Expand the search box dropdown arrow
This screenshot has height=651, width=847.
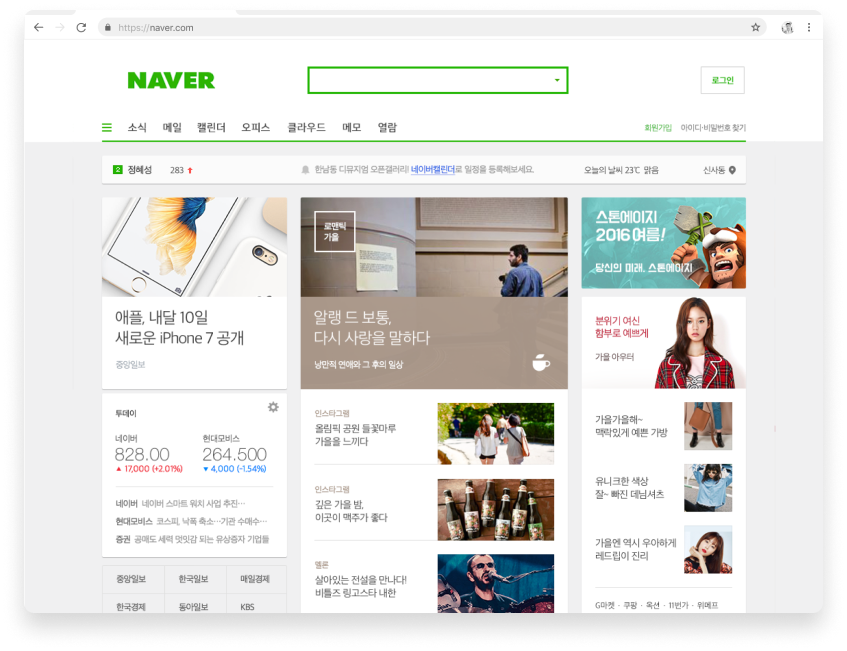[557, 80]
